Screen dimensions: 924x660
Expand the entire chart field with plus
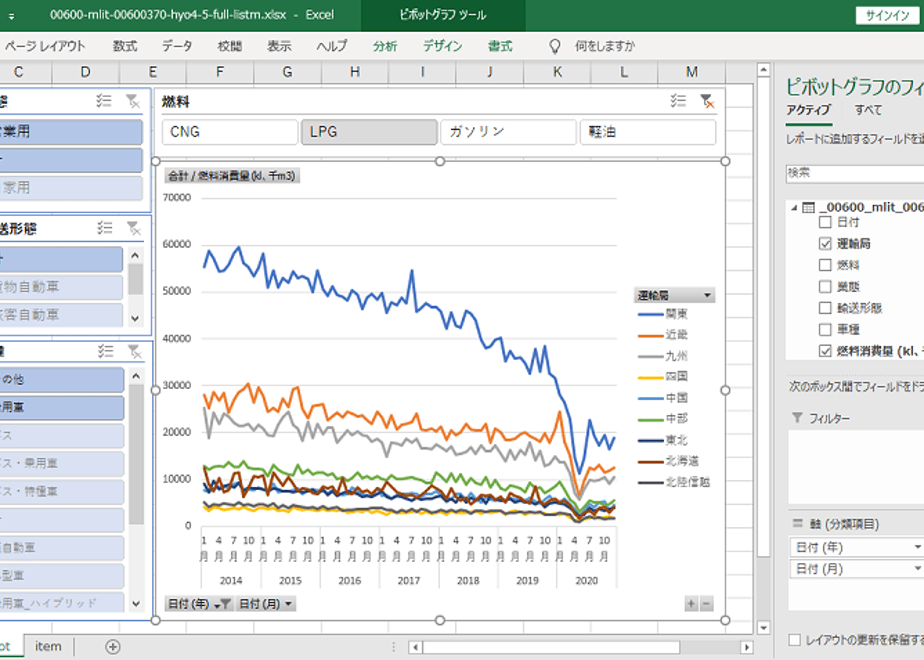pyautogui.click(x=691, y=603)
